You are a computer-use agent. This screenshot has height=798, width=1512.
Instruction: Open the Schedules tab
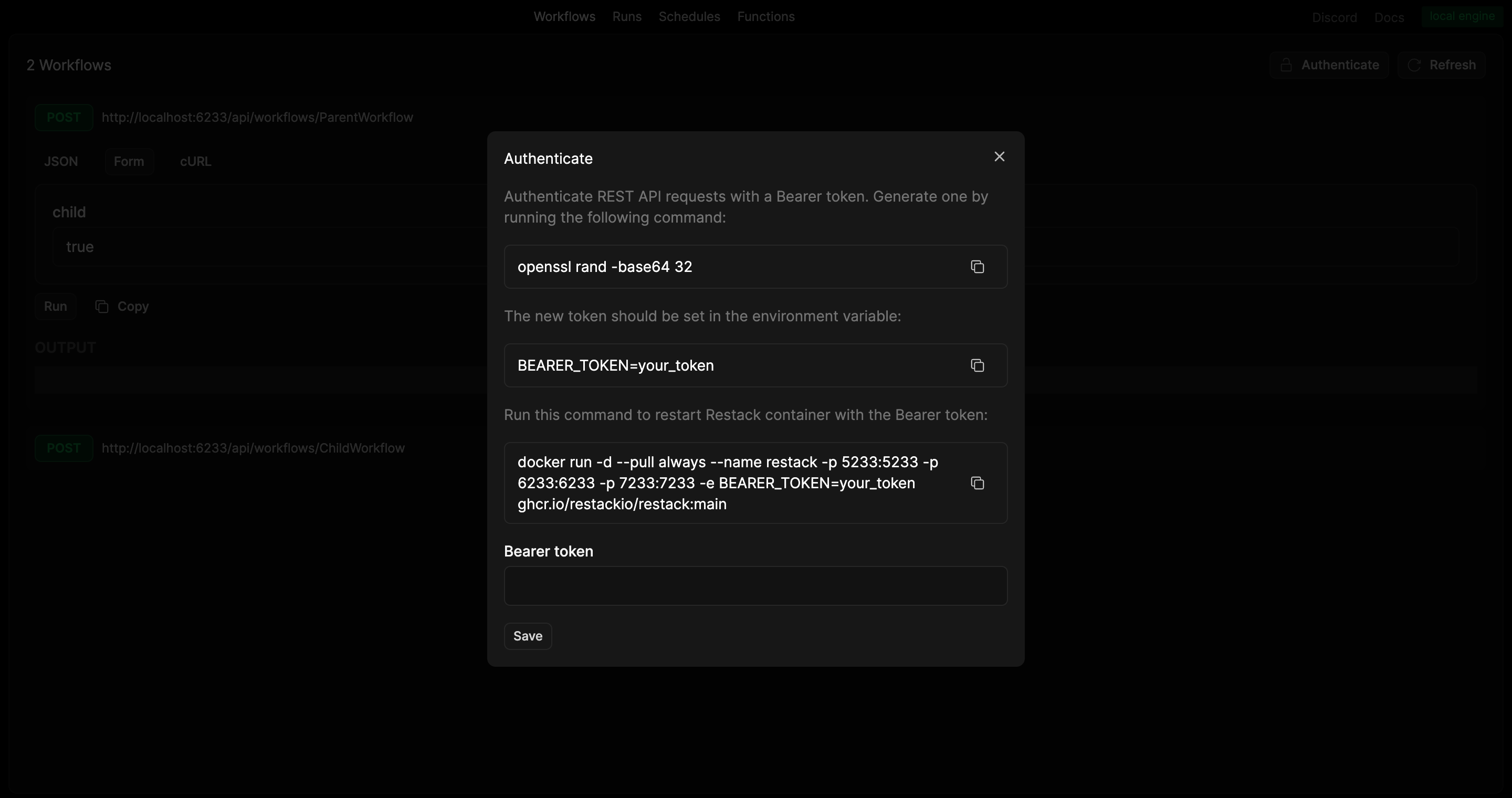[688, 16]
